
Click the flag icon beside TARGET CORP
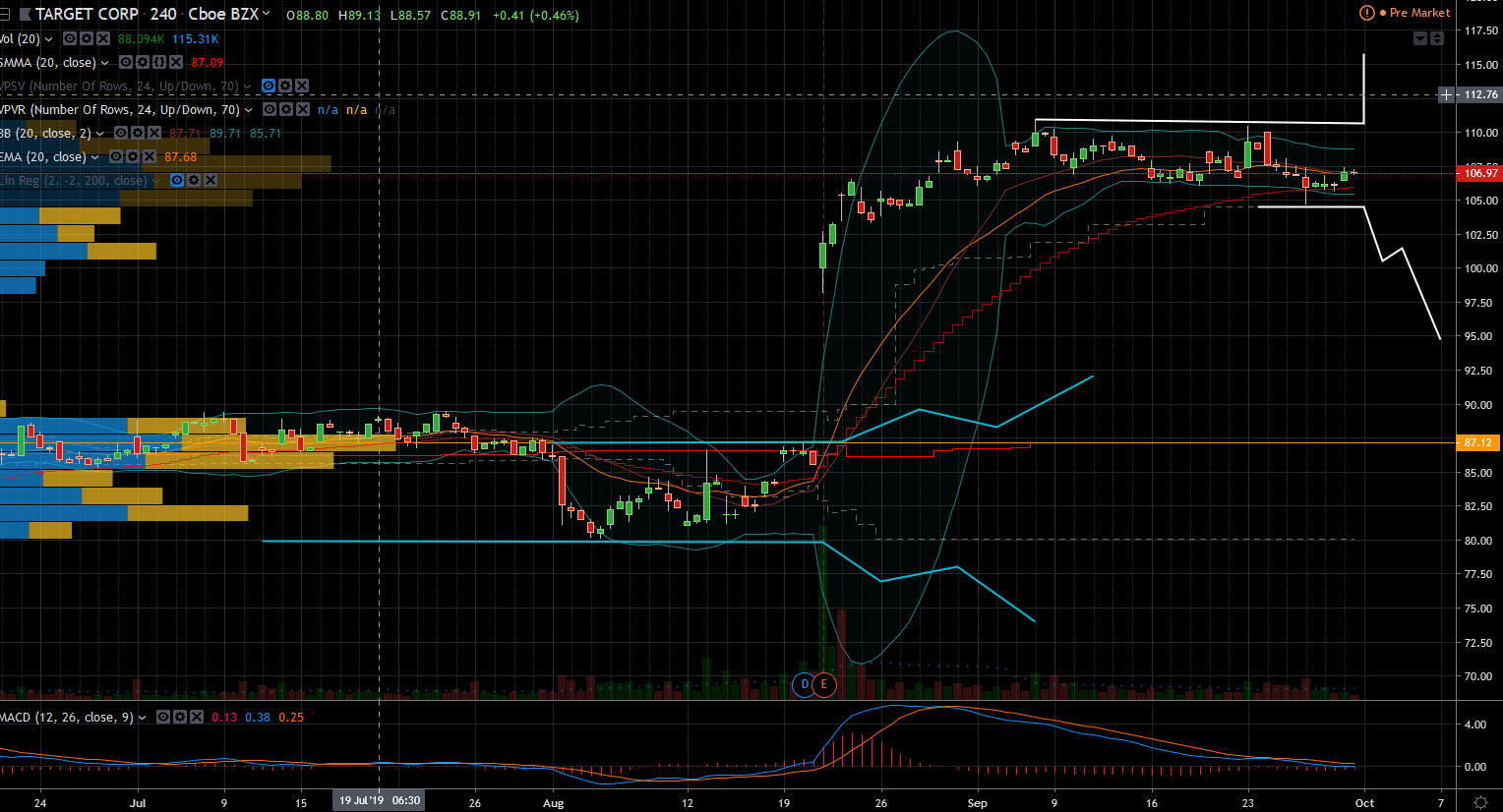pyautogui.click(x=26, y=15)
